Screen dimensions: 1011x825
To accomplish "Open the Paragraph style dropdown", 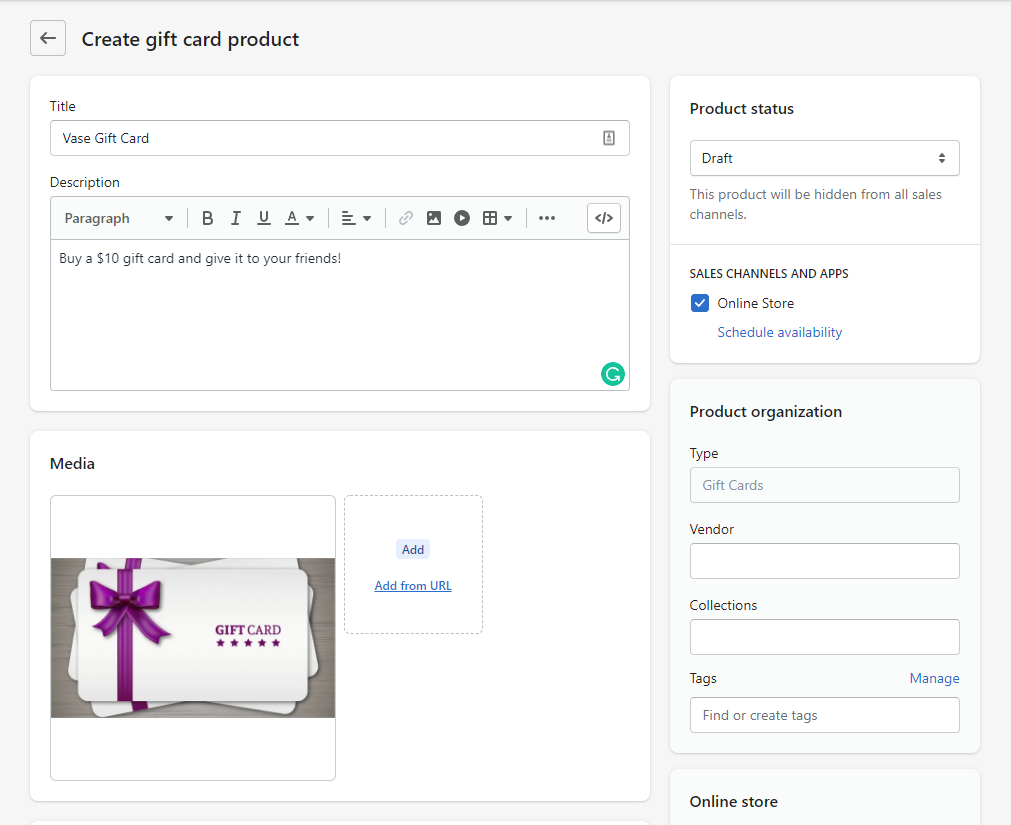I will [118, 218].
